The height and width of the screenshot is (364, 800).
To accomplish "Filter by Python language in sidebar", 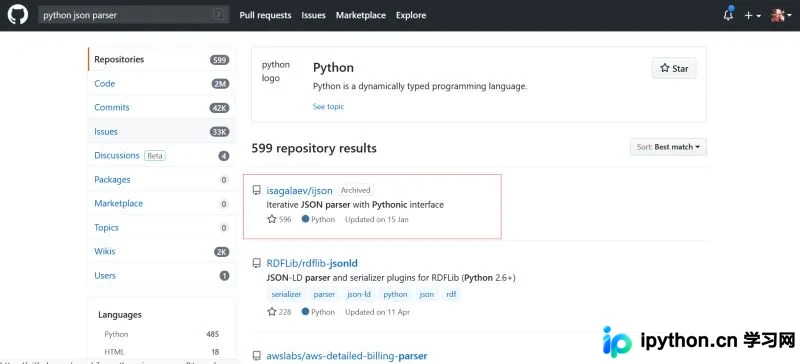I will pos(161,334).
